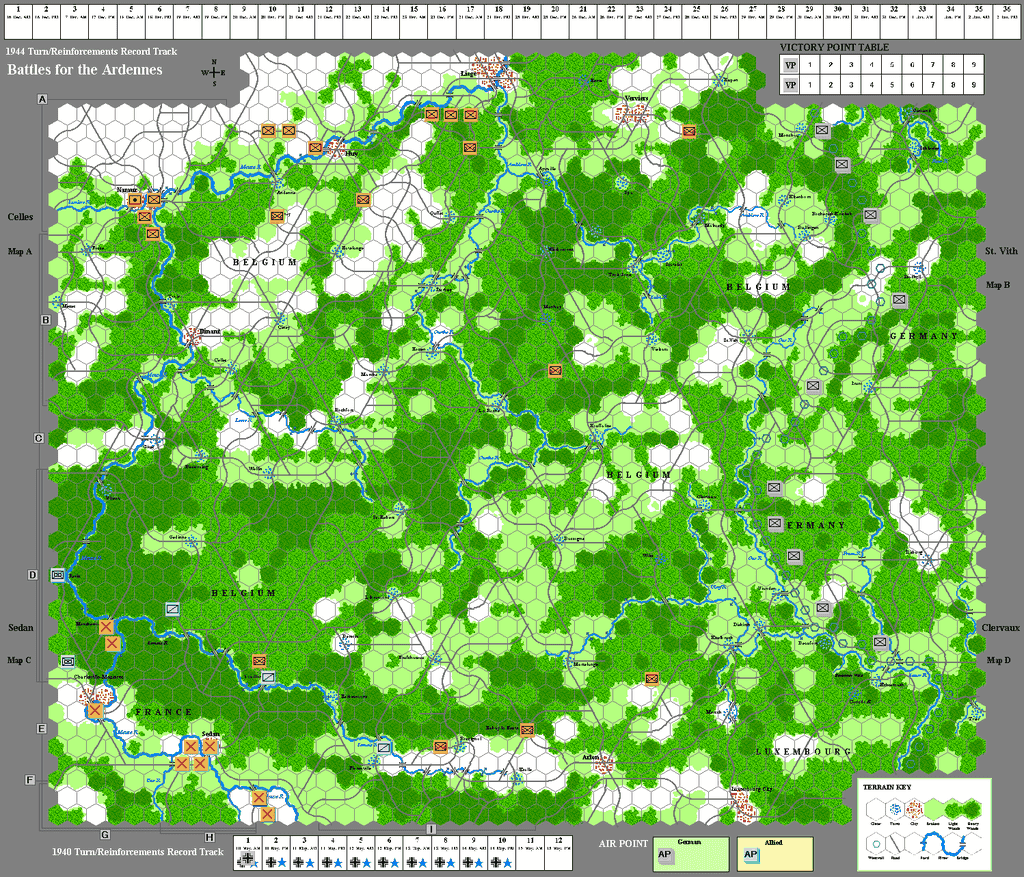Select the Watermill hex in the Terrain Key
The height and width of the screenshot is (877, 1024).
(876, 843)
